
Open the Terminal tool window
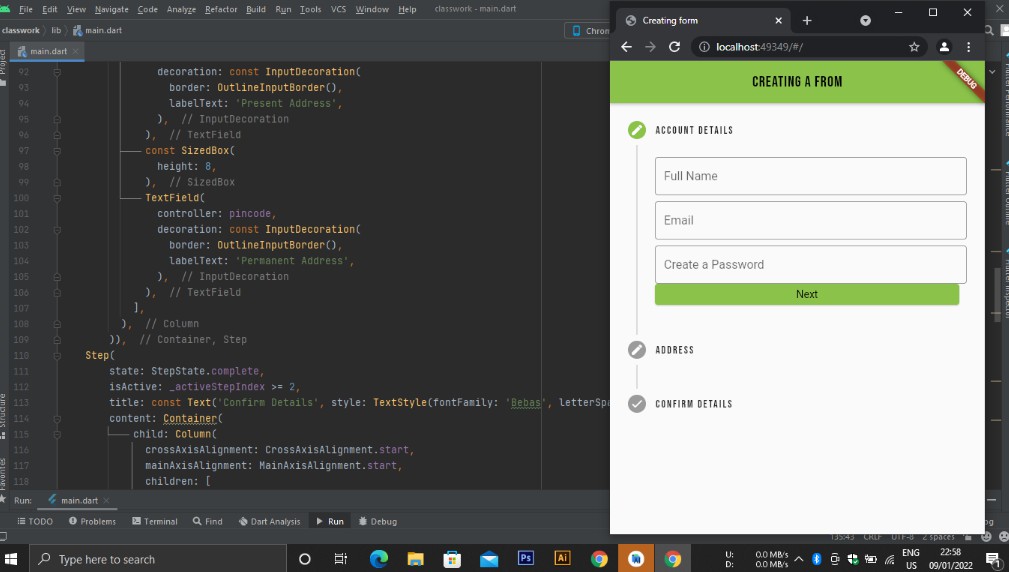point(154,521)
